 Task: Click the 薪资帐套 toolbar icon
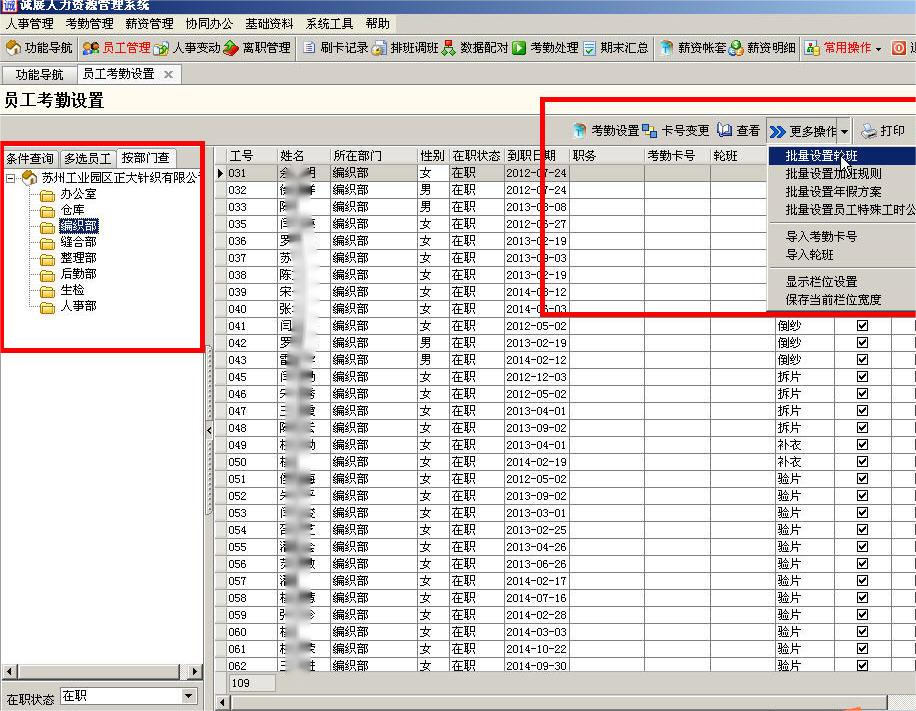(x=666, y=48)
